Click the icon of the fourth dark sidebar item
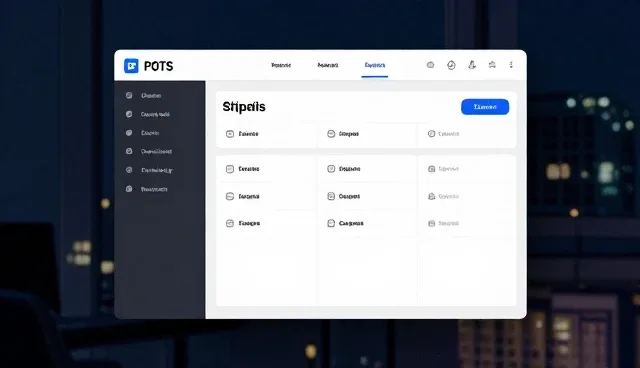640x368 pixels. 129,151
